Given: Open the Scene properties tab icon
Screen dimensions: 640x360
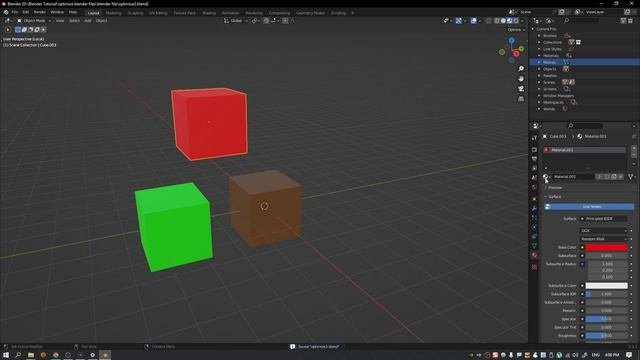Looking at the screenshot, I should (x=534, y=178).
